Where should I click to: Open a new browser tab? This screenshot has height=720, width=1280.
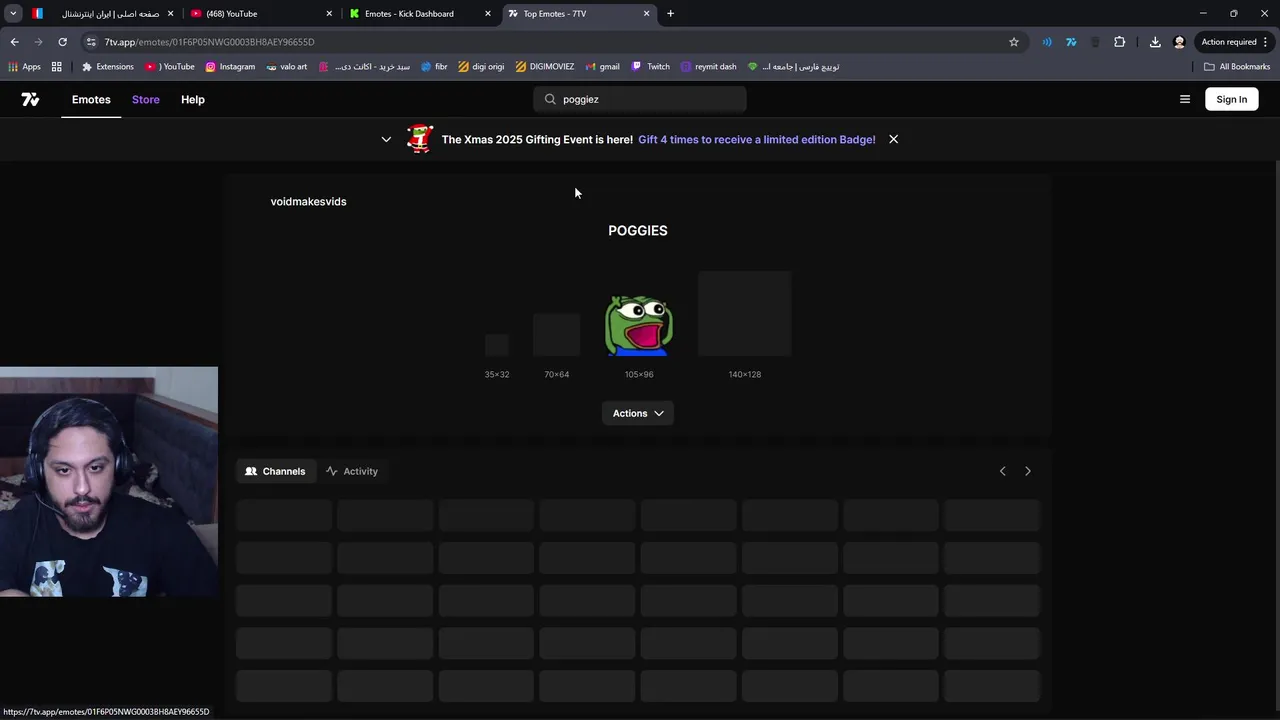[x=670, y=13]
